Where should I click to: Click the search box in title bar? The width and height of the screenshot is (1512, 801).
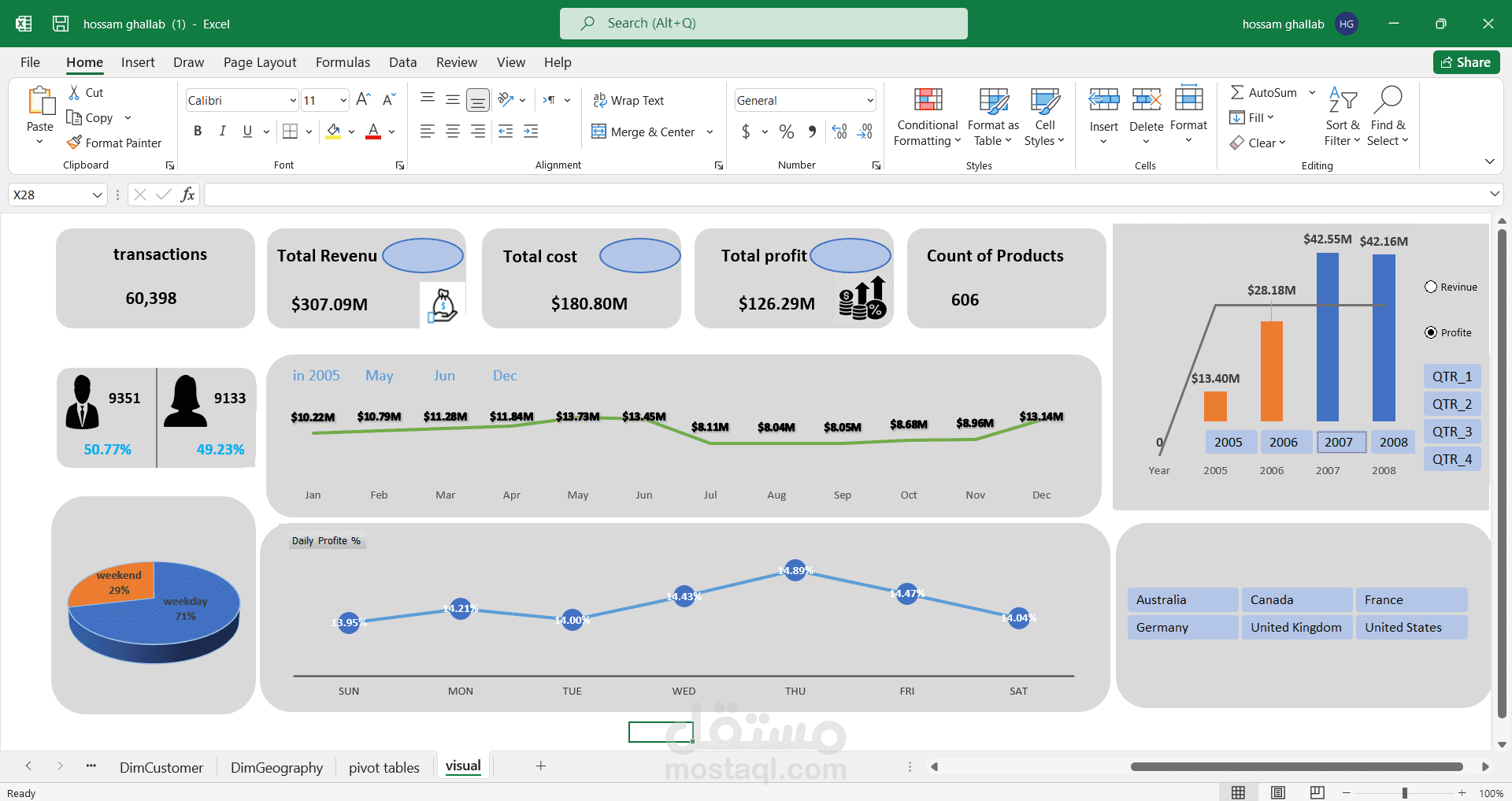tap(764, 24)
